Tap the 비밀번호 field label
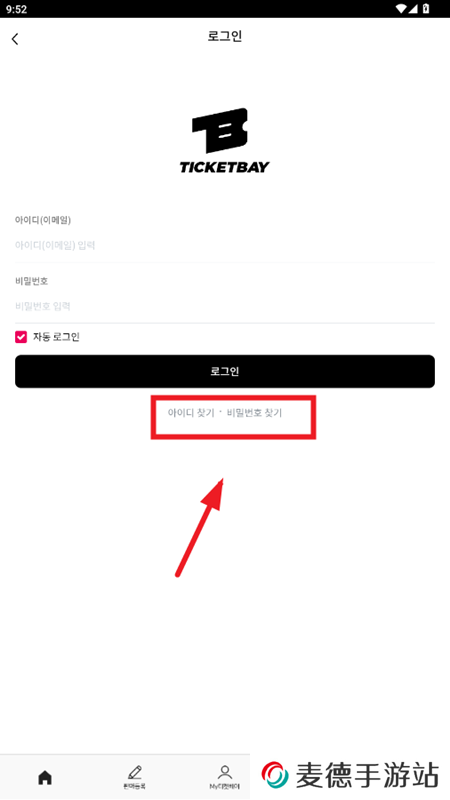Screen dimensions: 450x800 click(32, 281)
